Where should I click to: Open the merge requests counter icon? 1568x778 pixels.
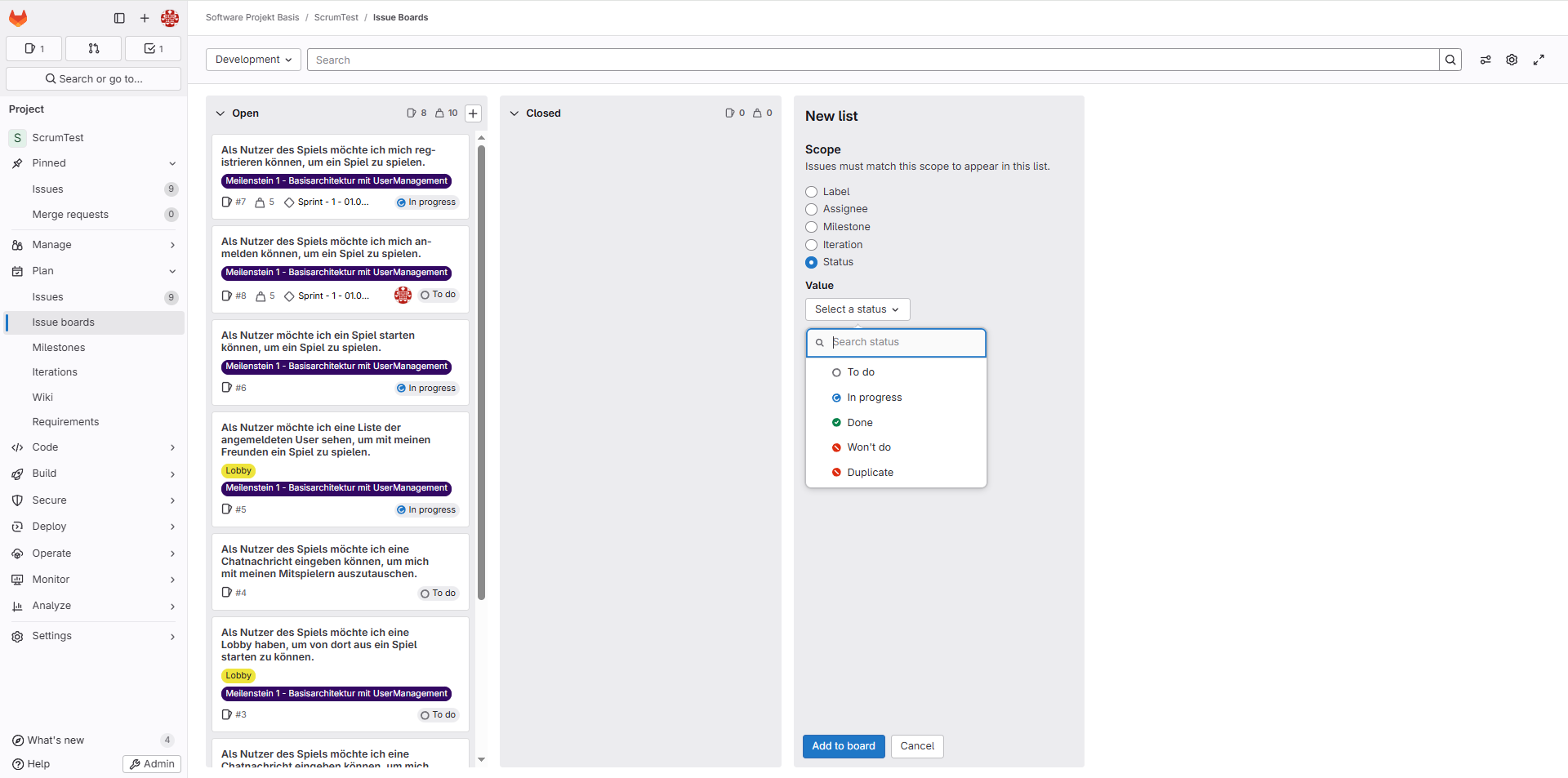[93, 49]
